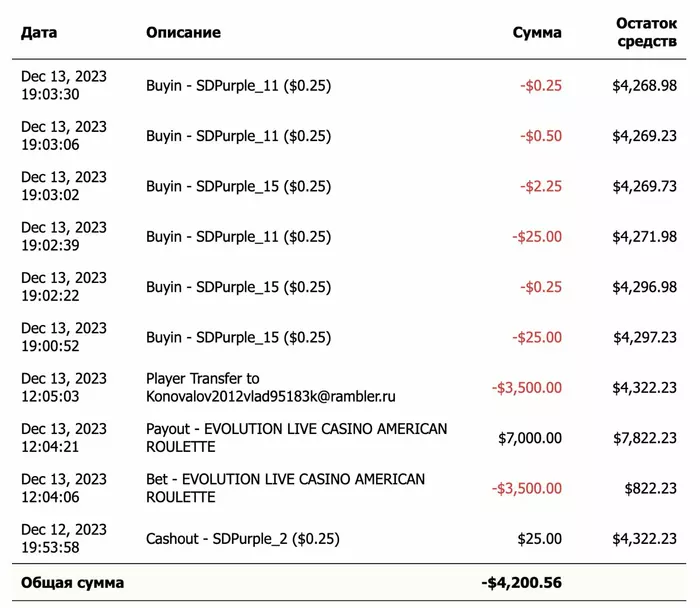Viewport: 700px width, 608px height.
Task: Click the -$4,200.56 total amount
Action: click(x=521, y=583)
